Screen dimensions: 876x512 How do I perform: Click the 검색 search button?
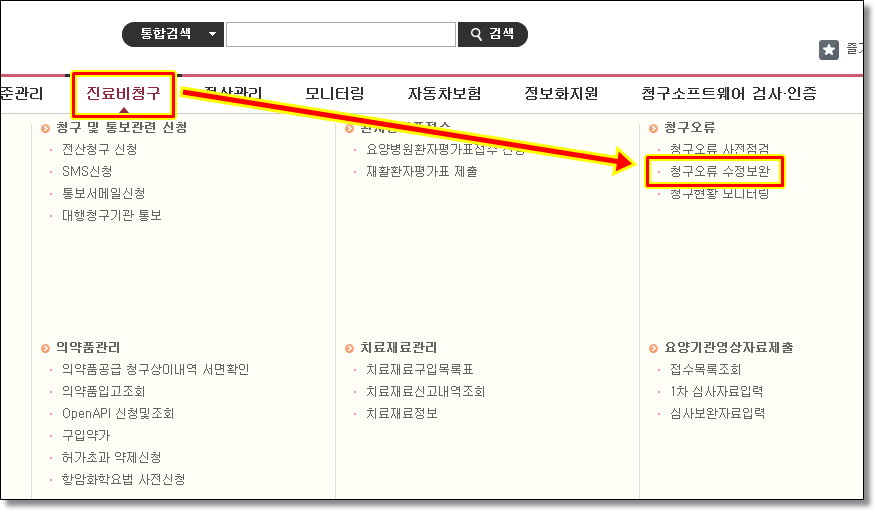(492, 34)
